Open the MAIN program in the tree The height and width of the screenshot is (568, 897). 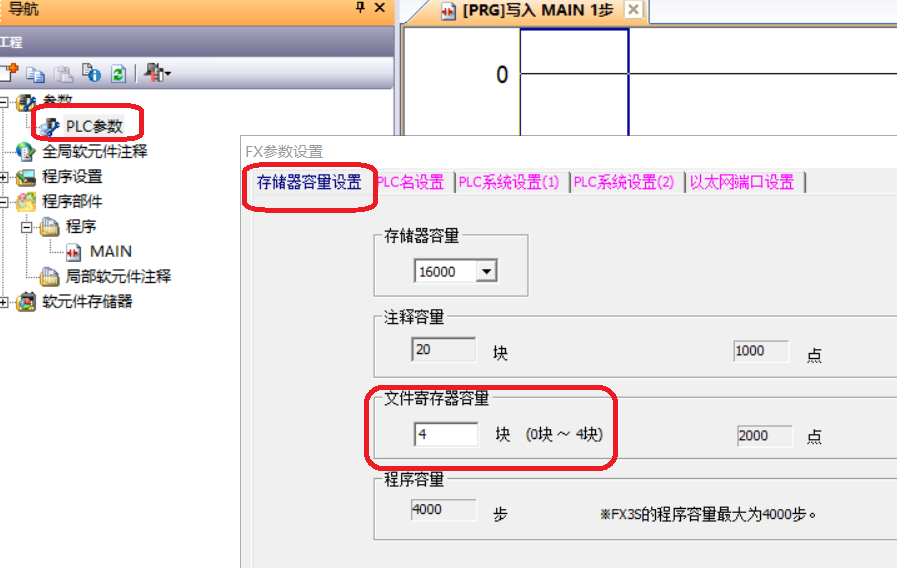(110, 251)
